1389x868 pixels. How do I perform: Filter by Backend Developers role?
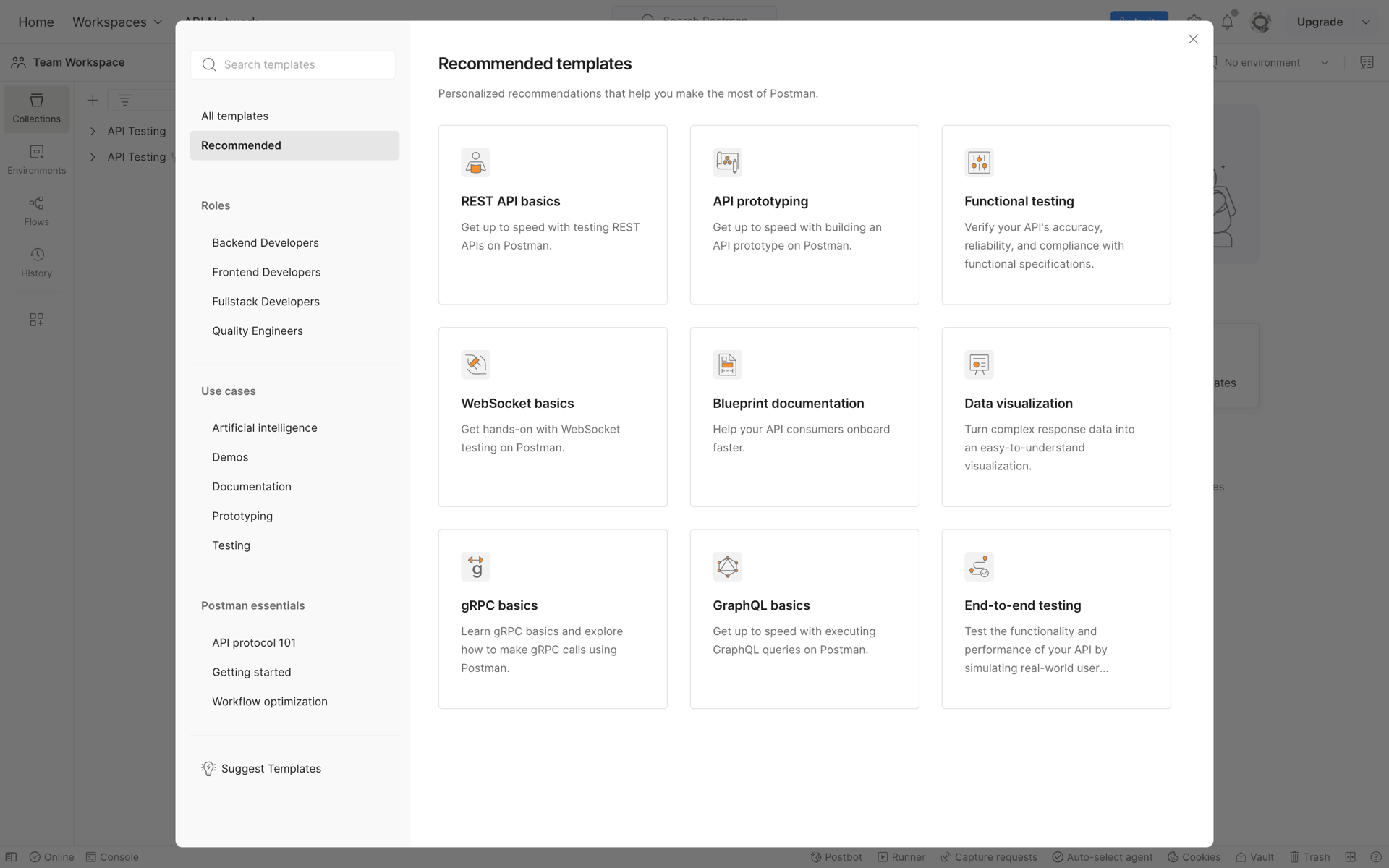266,242
